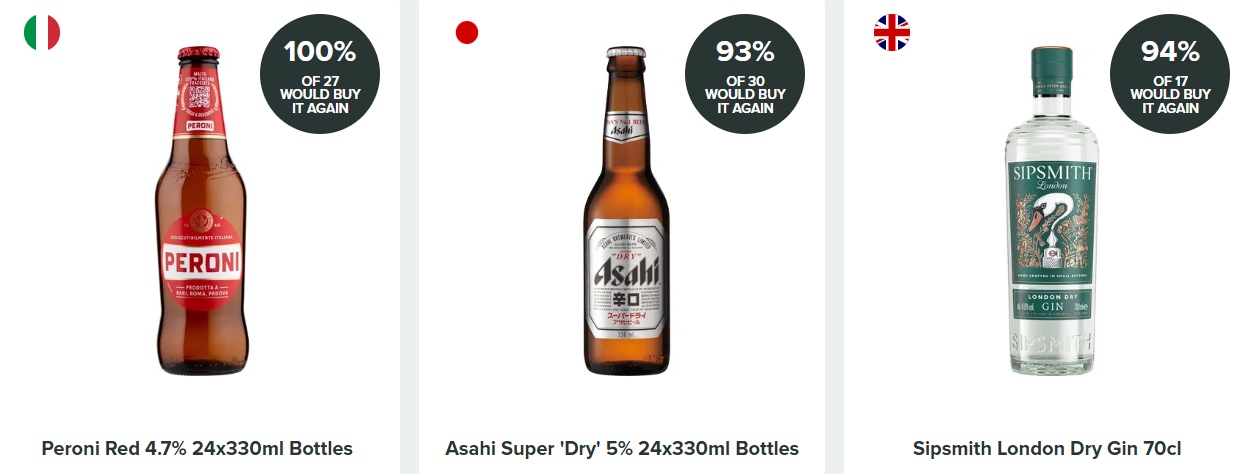Image resolution: width=1238 pixels, height=474 pixels.
Task: Click the green cap of the Sipsmith bottle
Action: 1050,63
